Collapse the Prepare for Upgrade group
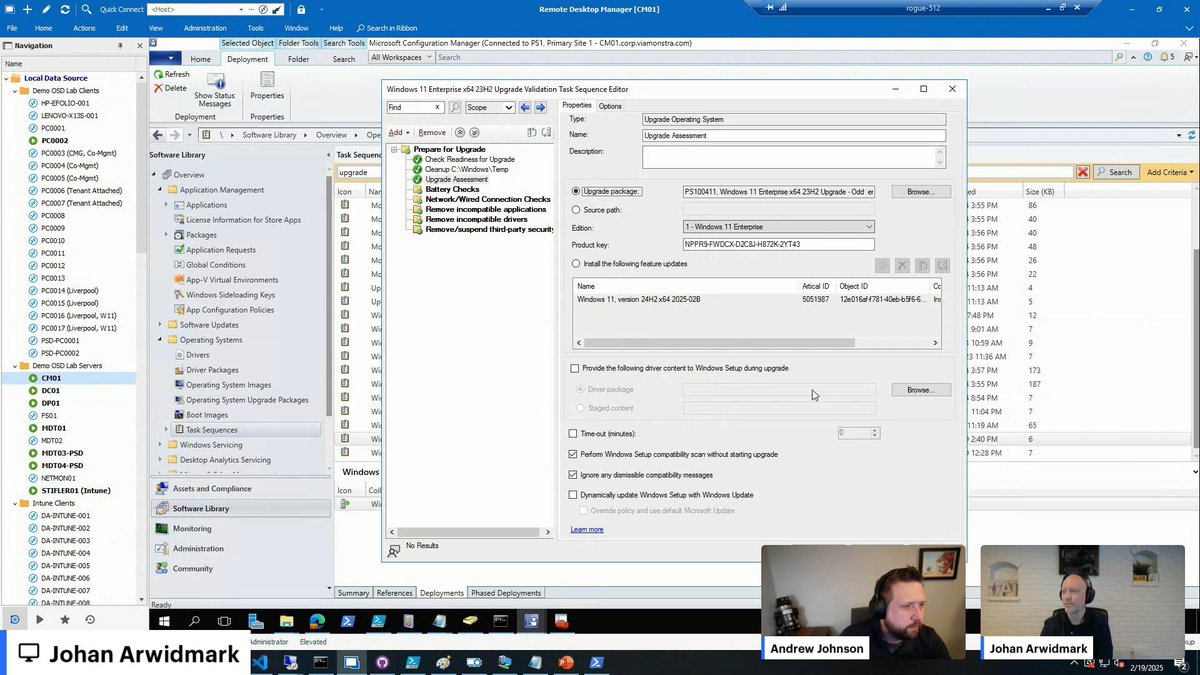 394,149
